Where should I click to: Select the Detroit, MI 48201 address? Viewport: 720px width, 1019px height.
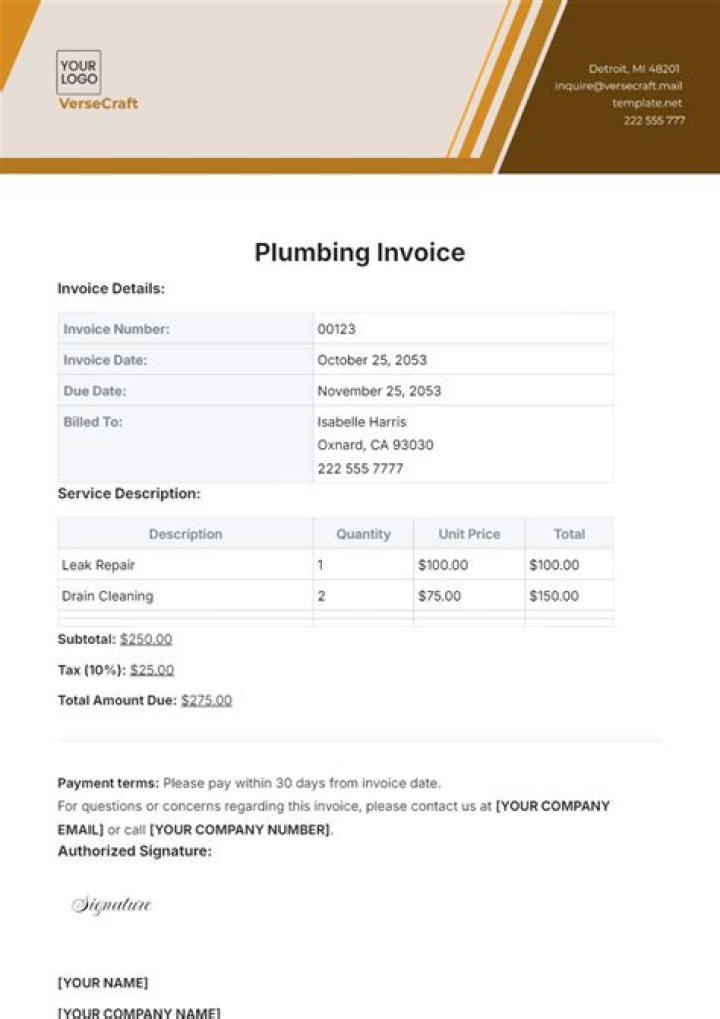[x=633, y=69]
